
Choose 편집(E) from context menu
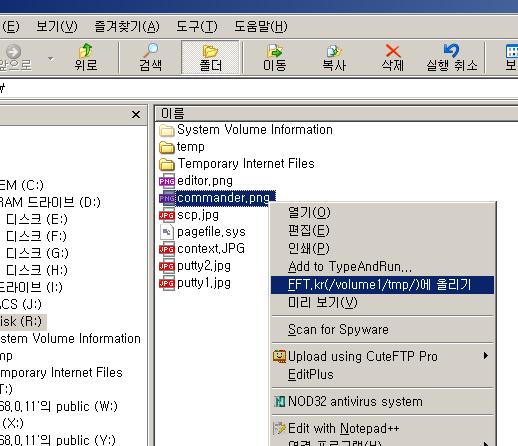[x=382, y=230]
